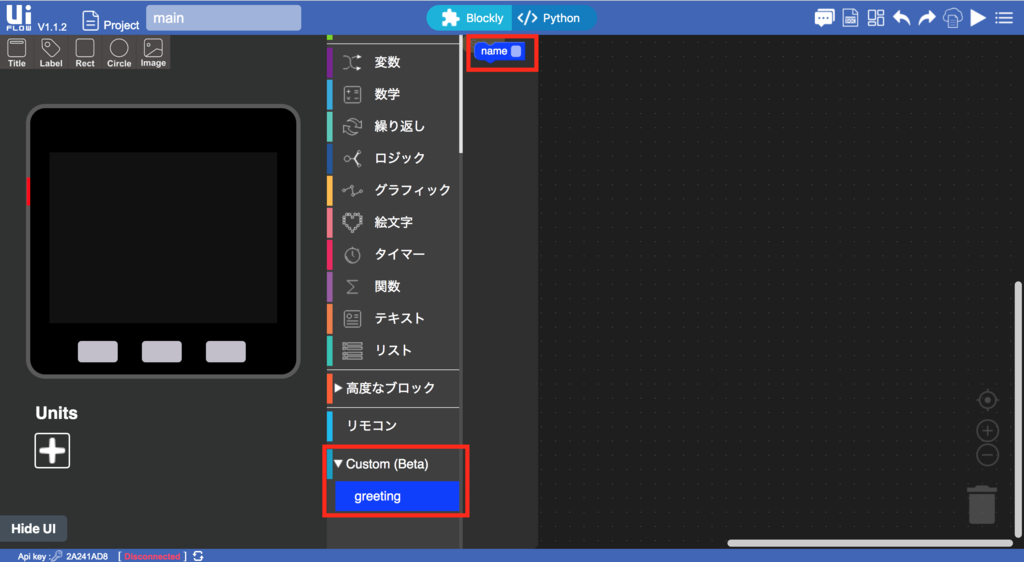Collapse the Custom (Beta) category
1024x562 pixels.
pyautogui.click(x=393, y=464)
